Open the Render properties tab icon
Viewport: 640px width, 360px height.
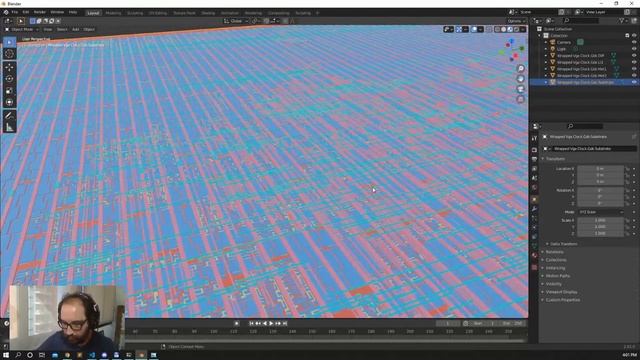pyautogui.click(x=534, y=150)
